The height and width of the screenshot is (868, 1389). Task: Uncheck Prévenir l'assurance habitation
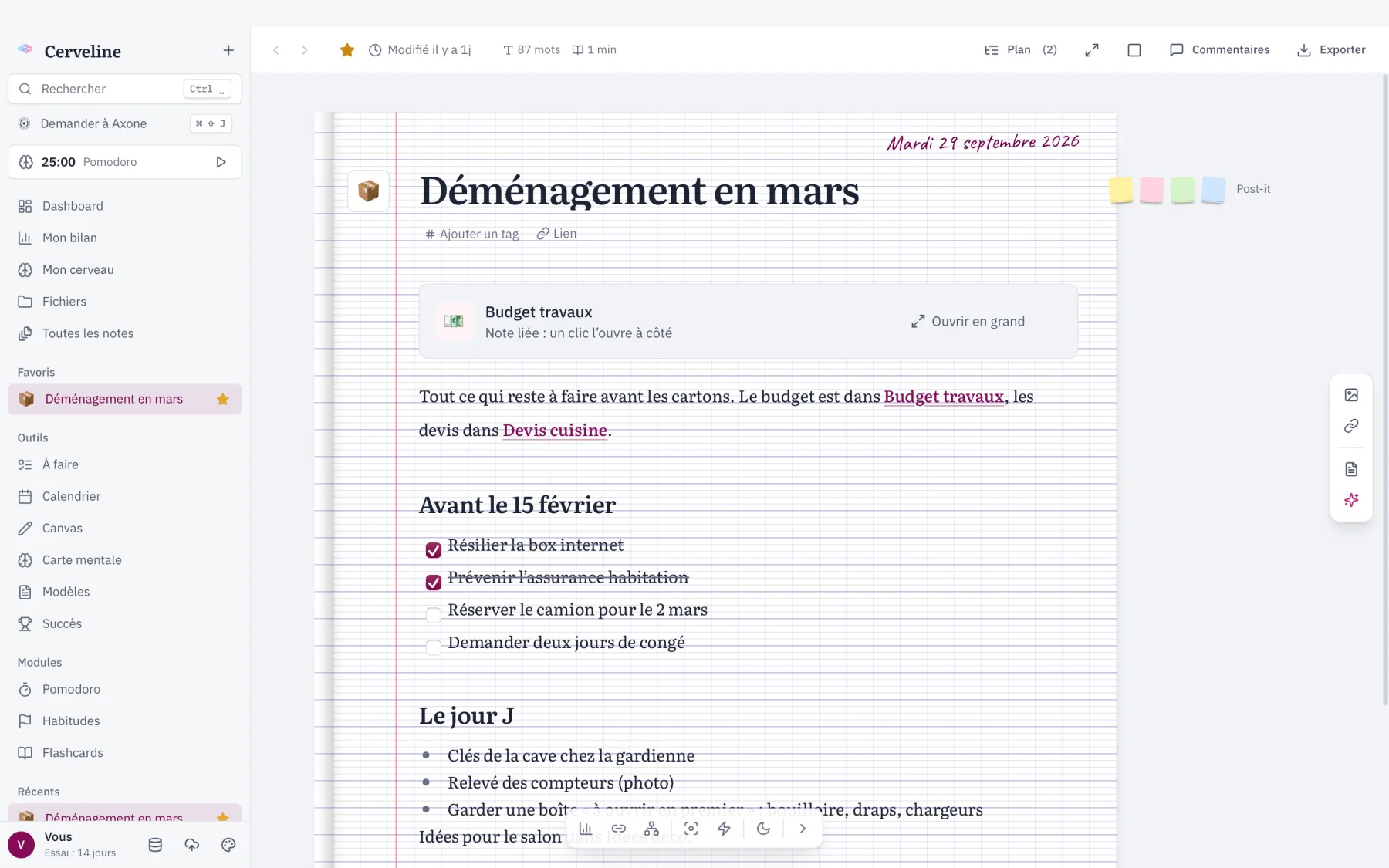coord(434,583)
